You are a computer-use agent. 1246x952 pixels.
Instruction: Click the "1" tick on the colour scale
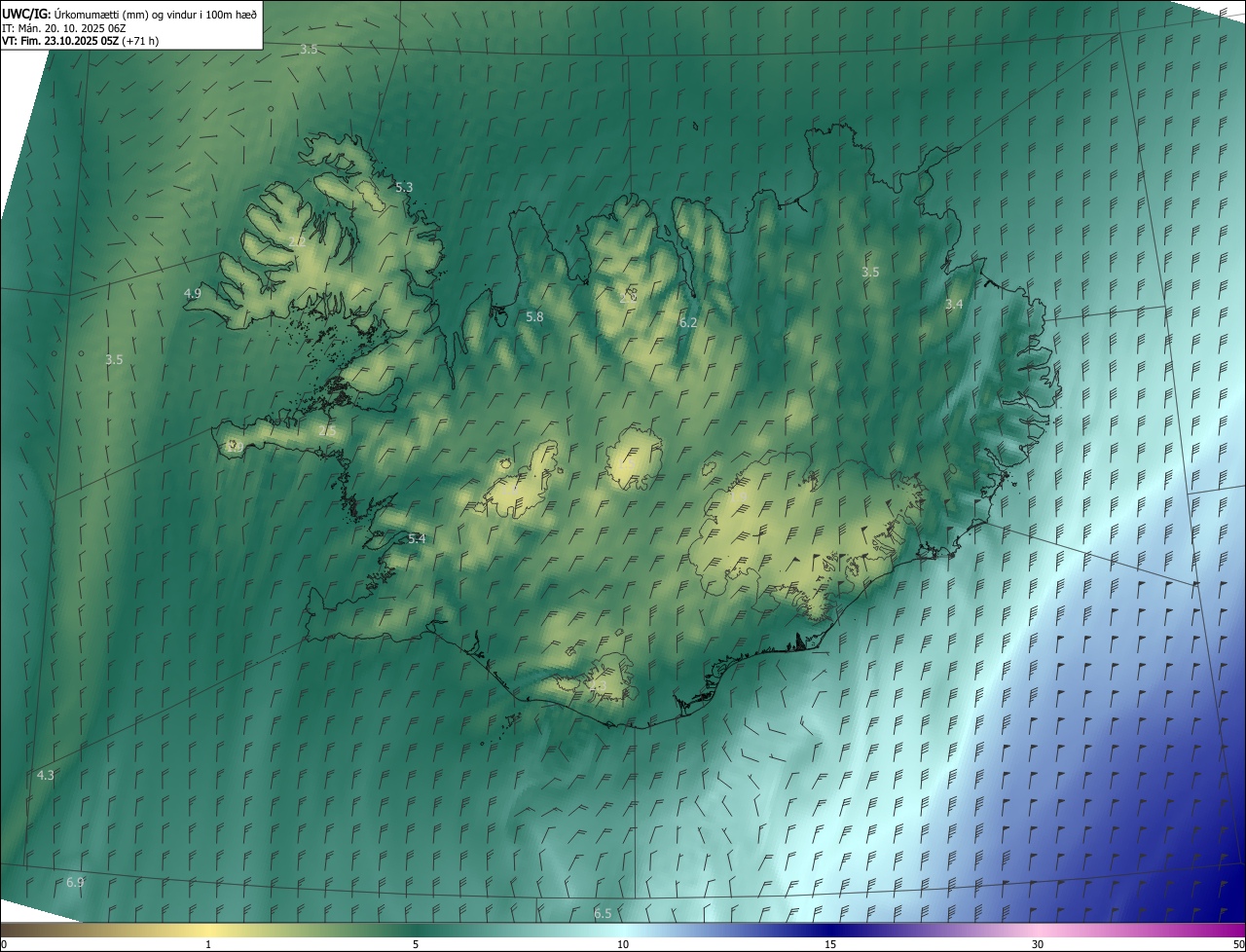pyautogui.click(x=208, y=944)
